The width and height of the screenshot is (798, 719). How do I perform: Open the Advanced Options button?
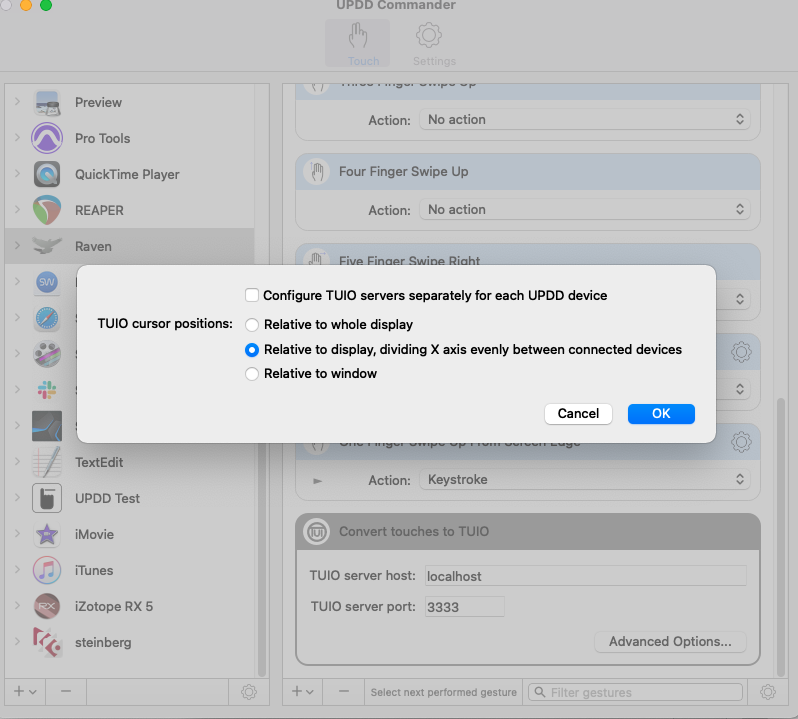pos(670,642)
